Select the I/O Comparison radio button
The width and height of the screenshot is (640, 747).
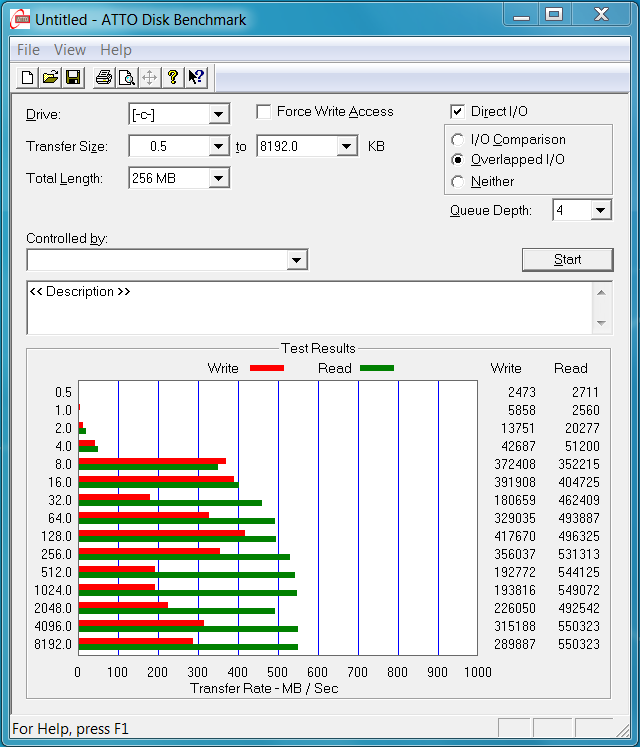pos(457,140)
